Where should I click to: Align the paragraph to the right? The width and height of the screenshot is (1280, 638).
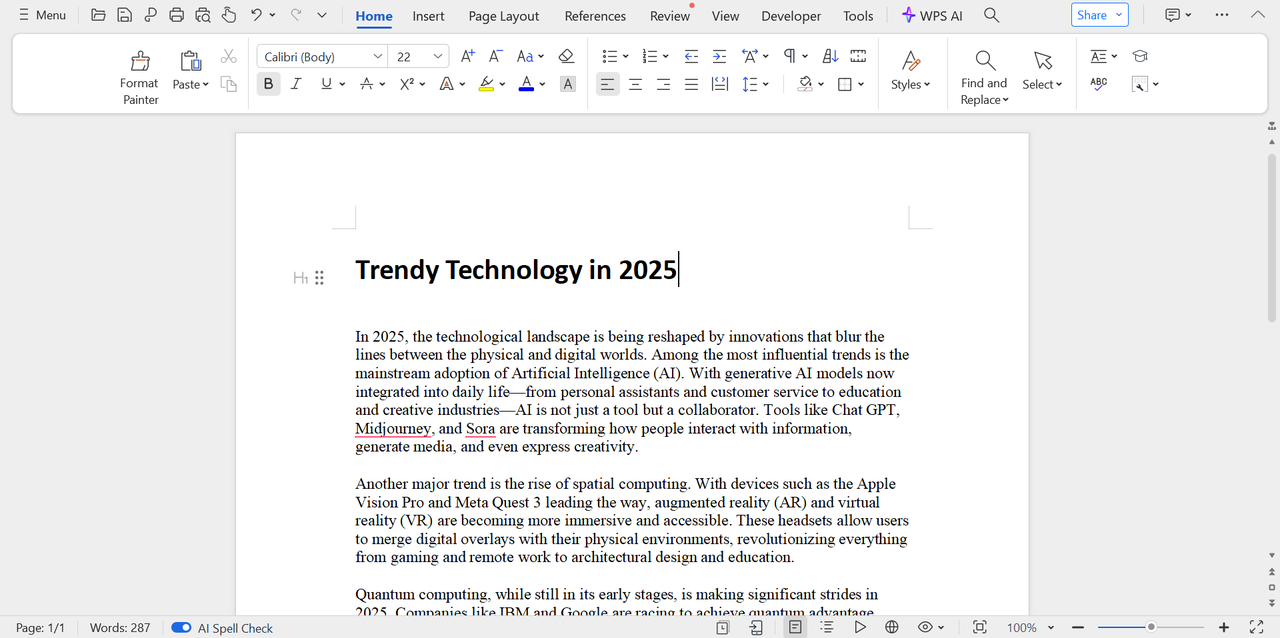(663, 84)
